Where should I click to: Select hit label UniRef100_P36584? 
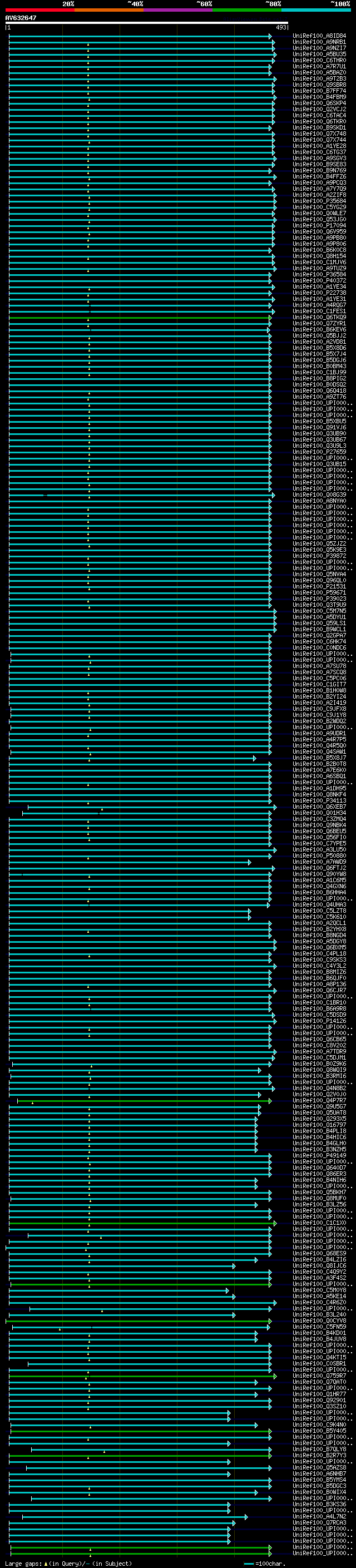(x=319, y=274)
